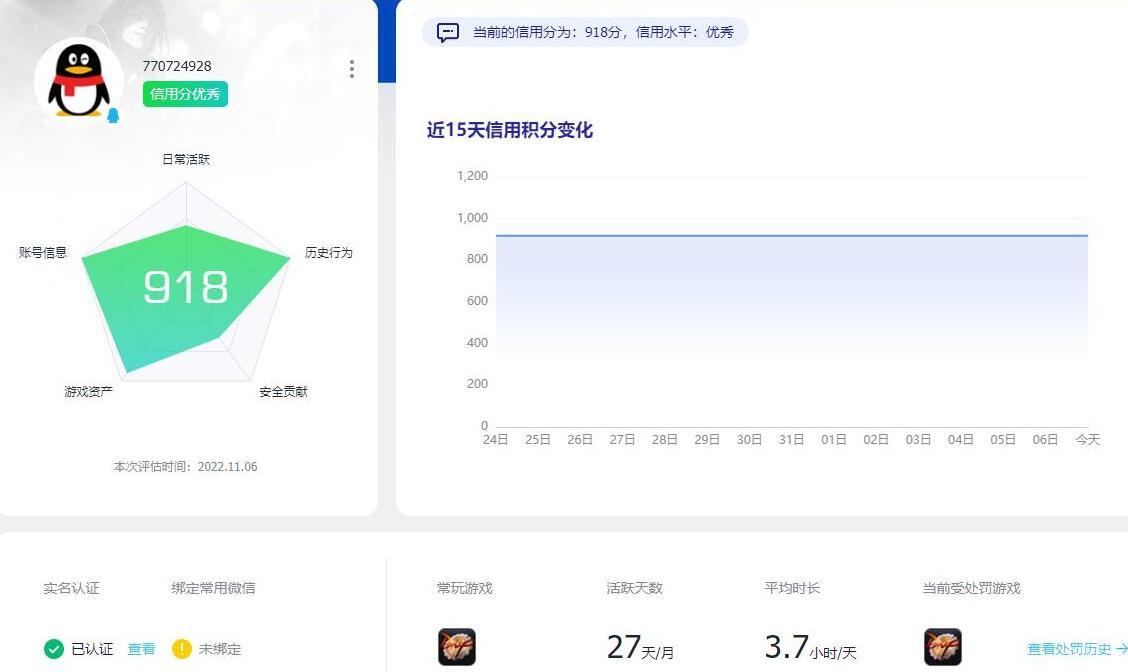The height and width of the screenshot is (672, 1128).
Task: Click the 近15天信用积分变化 chart title
Action: (509, 130)
